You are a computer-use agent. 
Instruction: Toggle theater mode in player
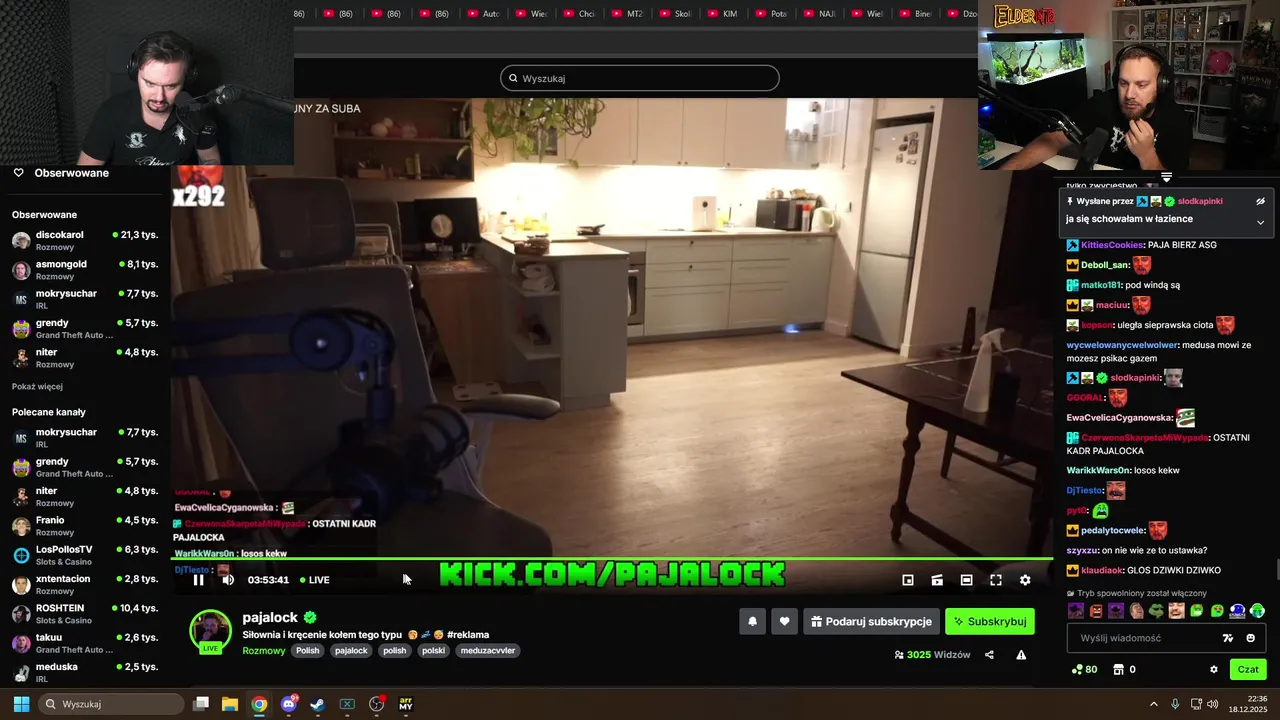pos(967,580)
